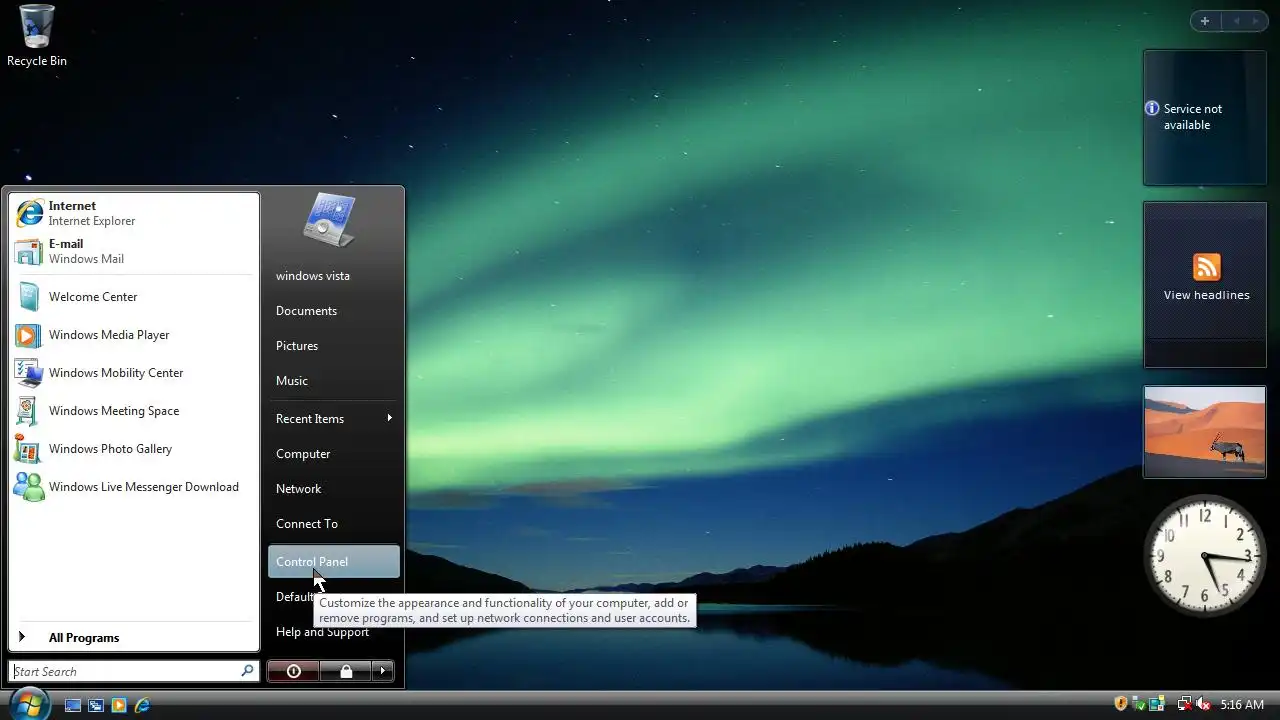Open Music from Start menu

click(333, 381)
